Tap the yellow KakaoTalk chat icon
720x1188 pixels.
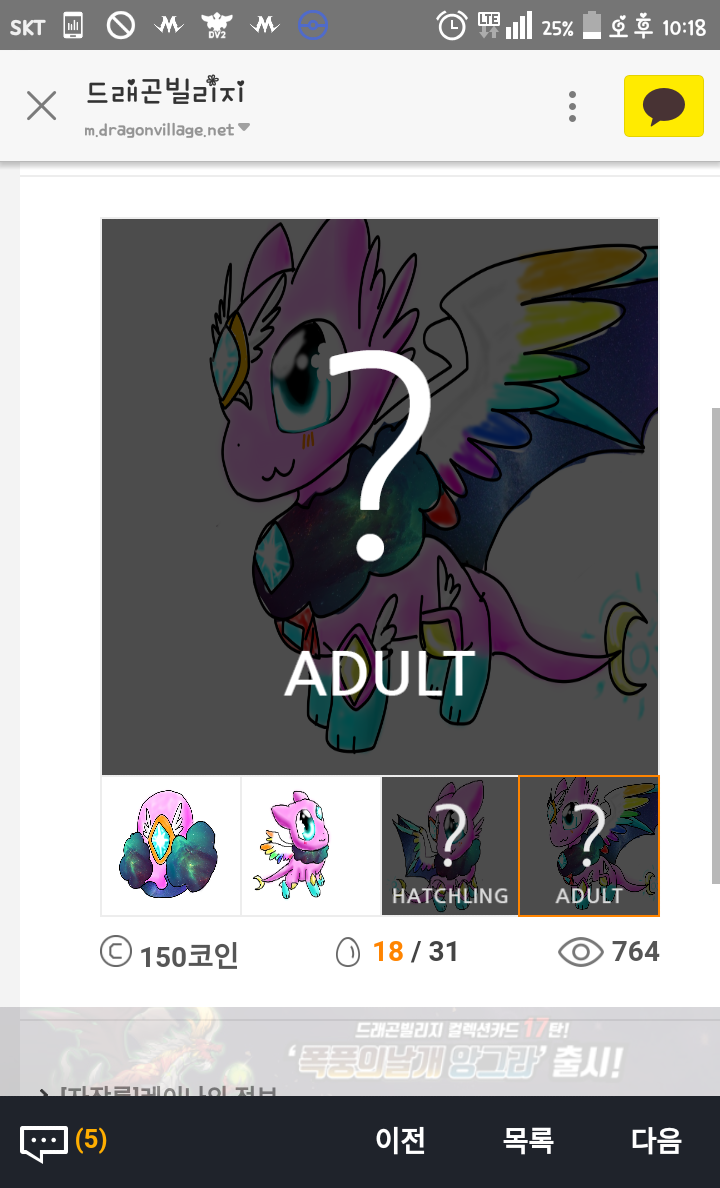click(x=663, y=106)
